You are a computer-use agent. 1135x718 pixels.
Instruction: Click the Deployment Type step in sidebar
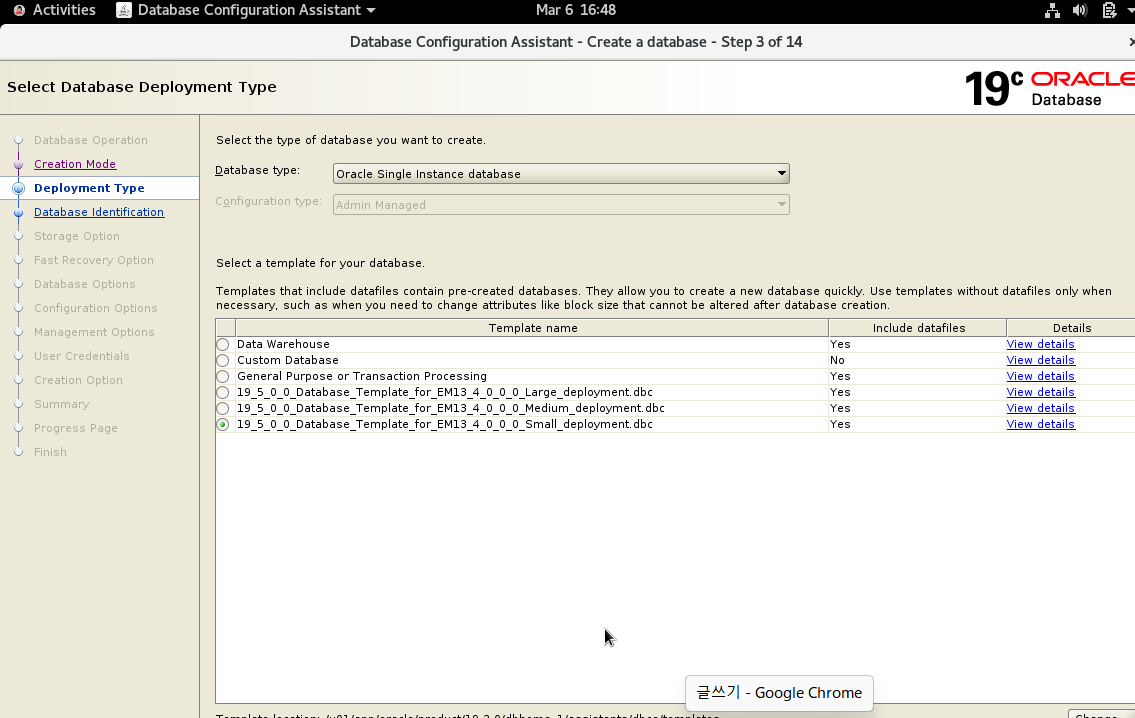click(x=89, y=188)
